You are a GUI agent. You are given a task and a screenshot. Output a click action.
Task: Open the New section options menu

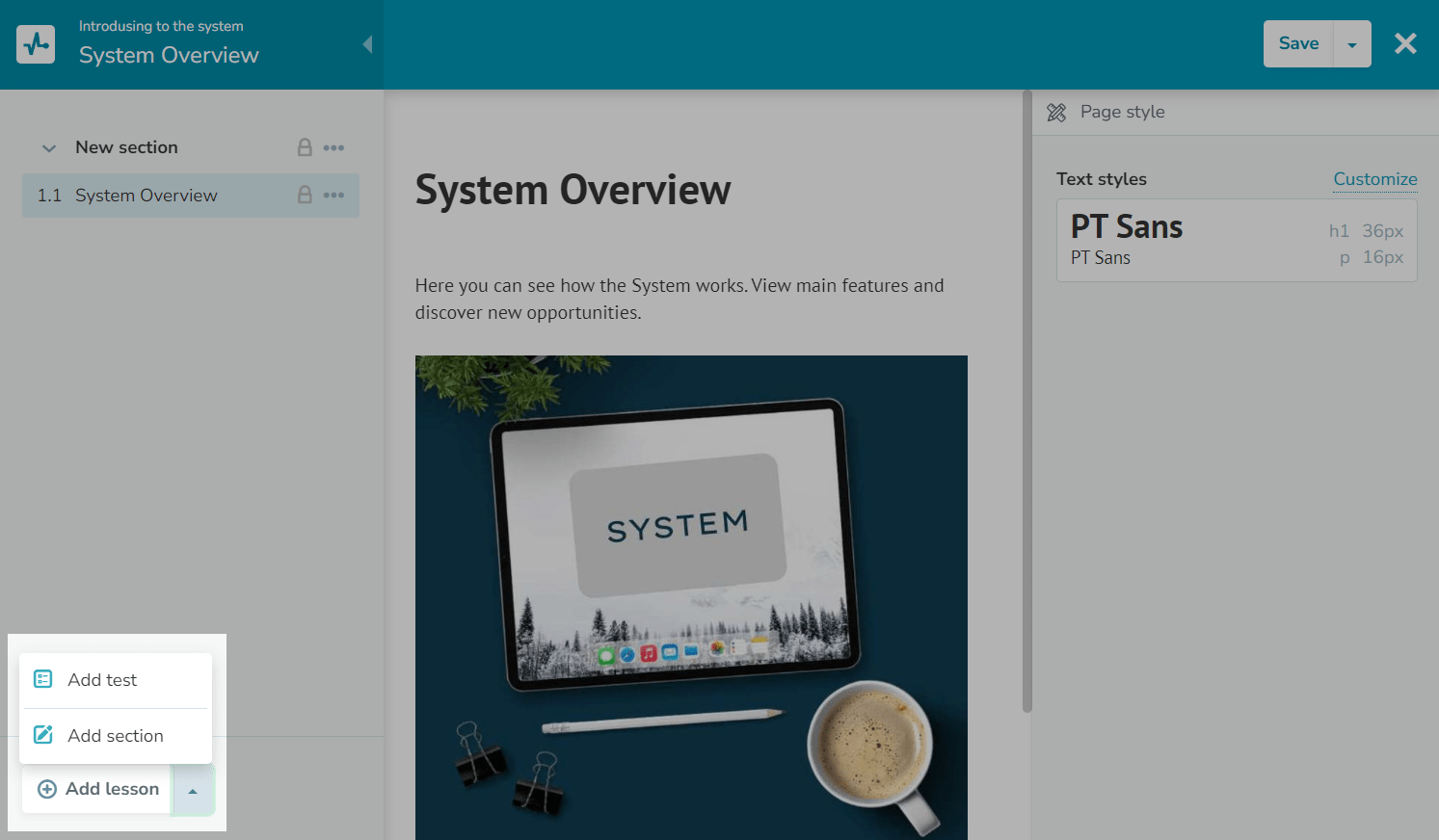pos(334,147)
